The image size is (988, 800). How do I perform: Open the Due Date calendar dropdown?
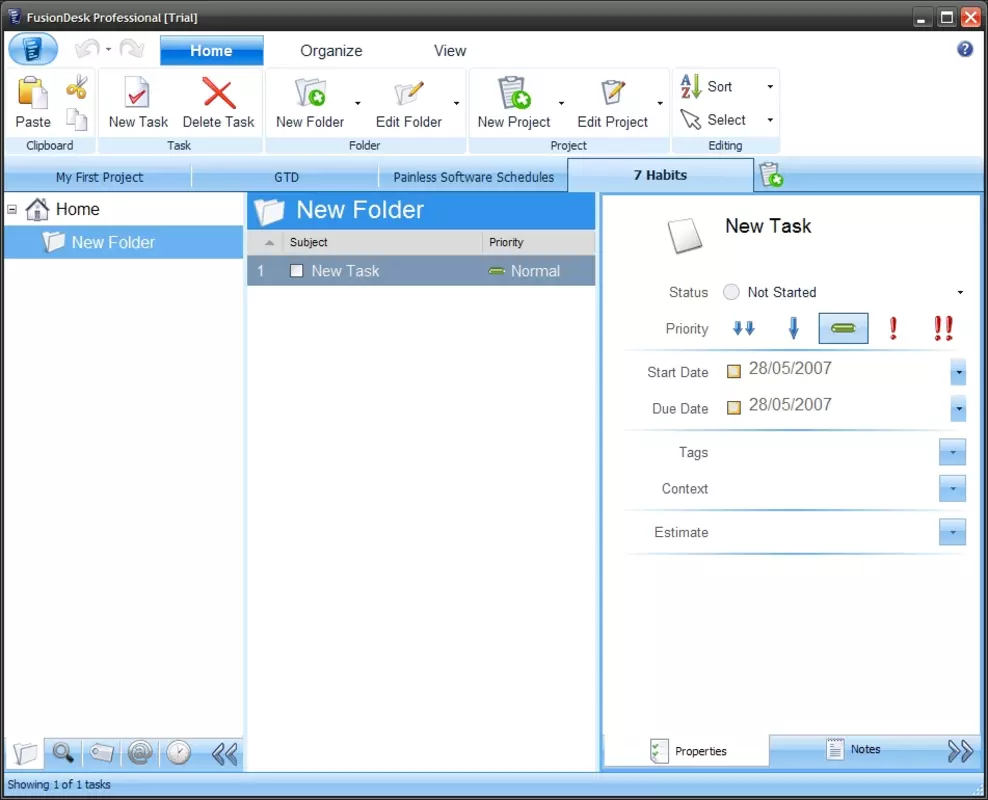click(958, 409)
